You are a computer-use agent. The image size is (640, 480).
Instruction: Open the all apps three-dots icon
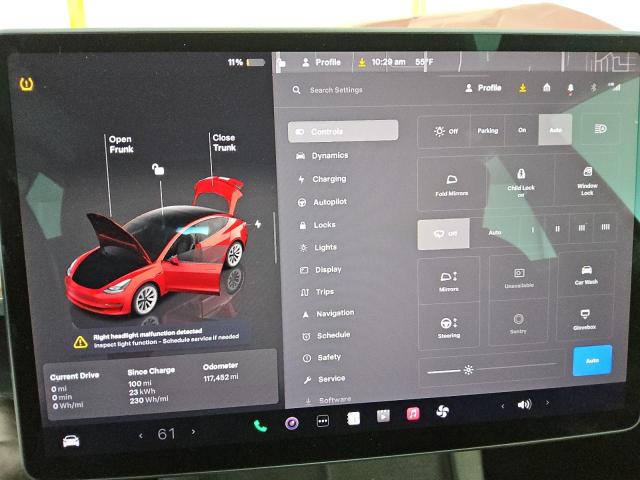(322, 421)
